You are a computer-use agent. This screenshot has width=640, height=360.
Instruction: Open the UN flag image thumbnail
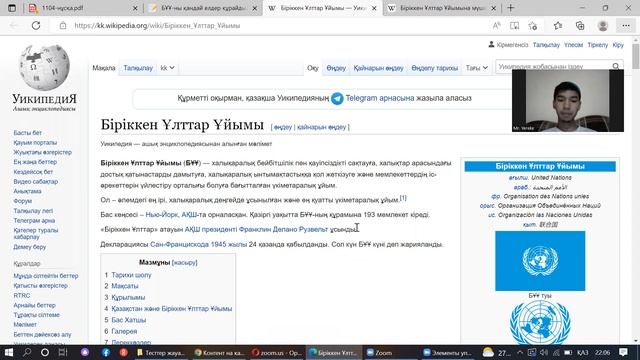pyautogui.click(x=540, y=261)
